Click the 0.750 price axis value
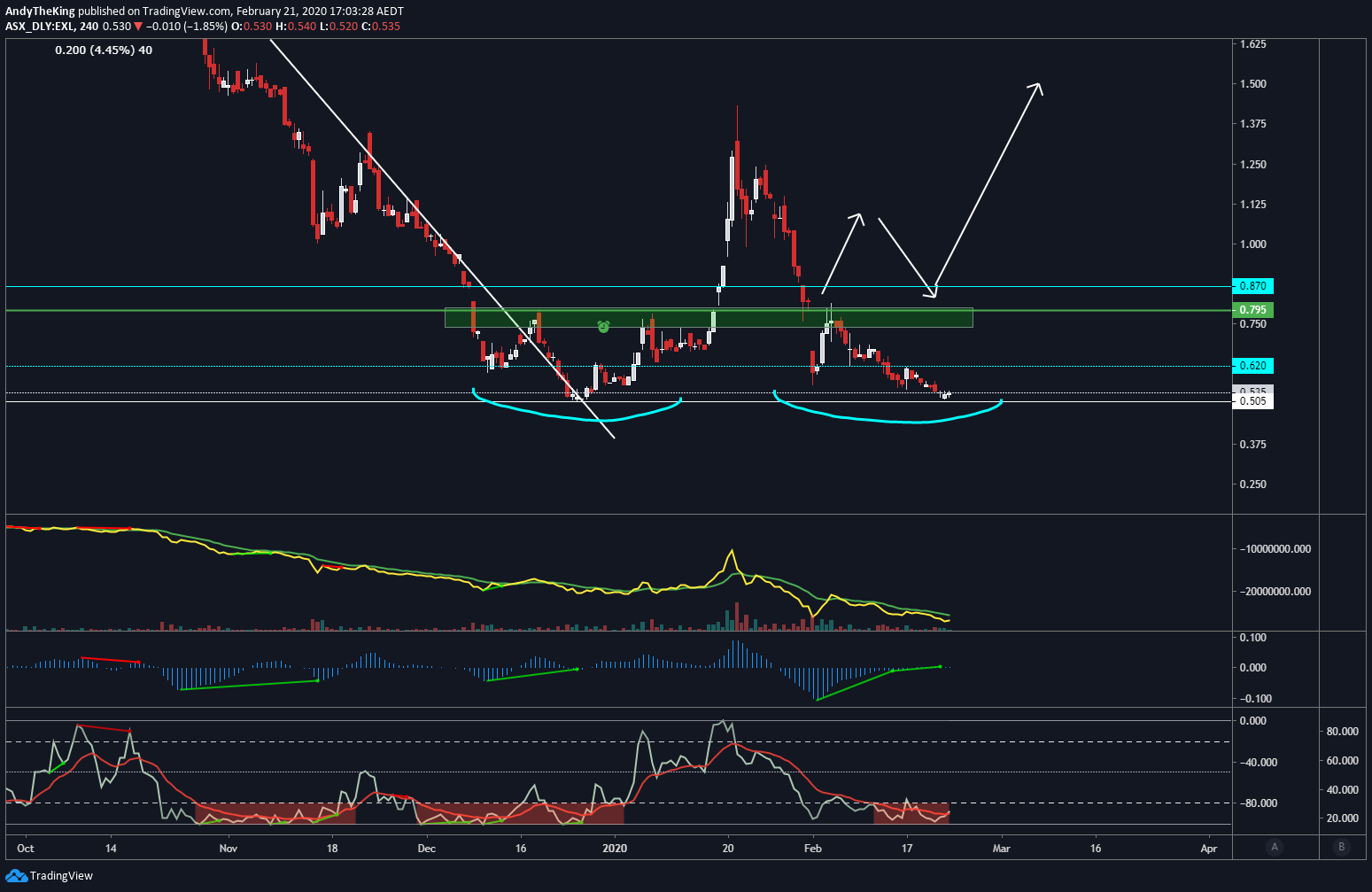1372x892 pixels. [1253, 324]
